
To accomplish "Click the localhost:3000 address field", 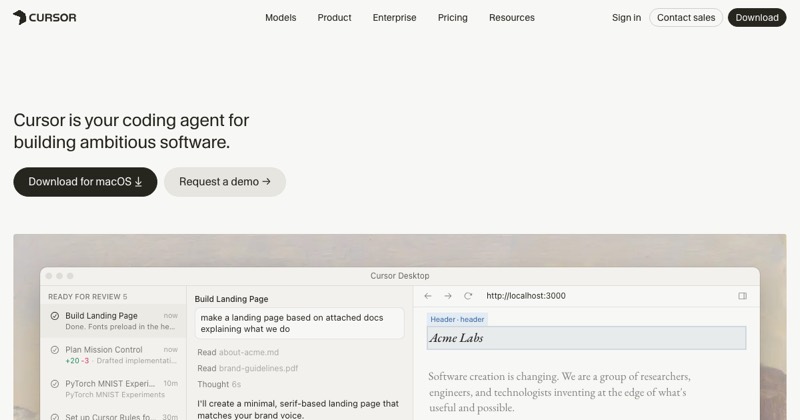I will pyautogui.click(x=526, y=296).
